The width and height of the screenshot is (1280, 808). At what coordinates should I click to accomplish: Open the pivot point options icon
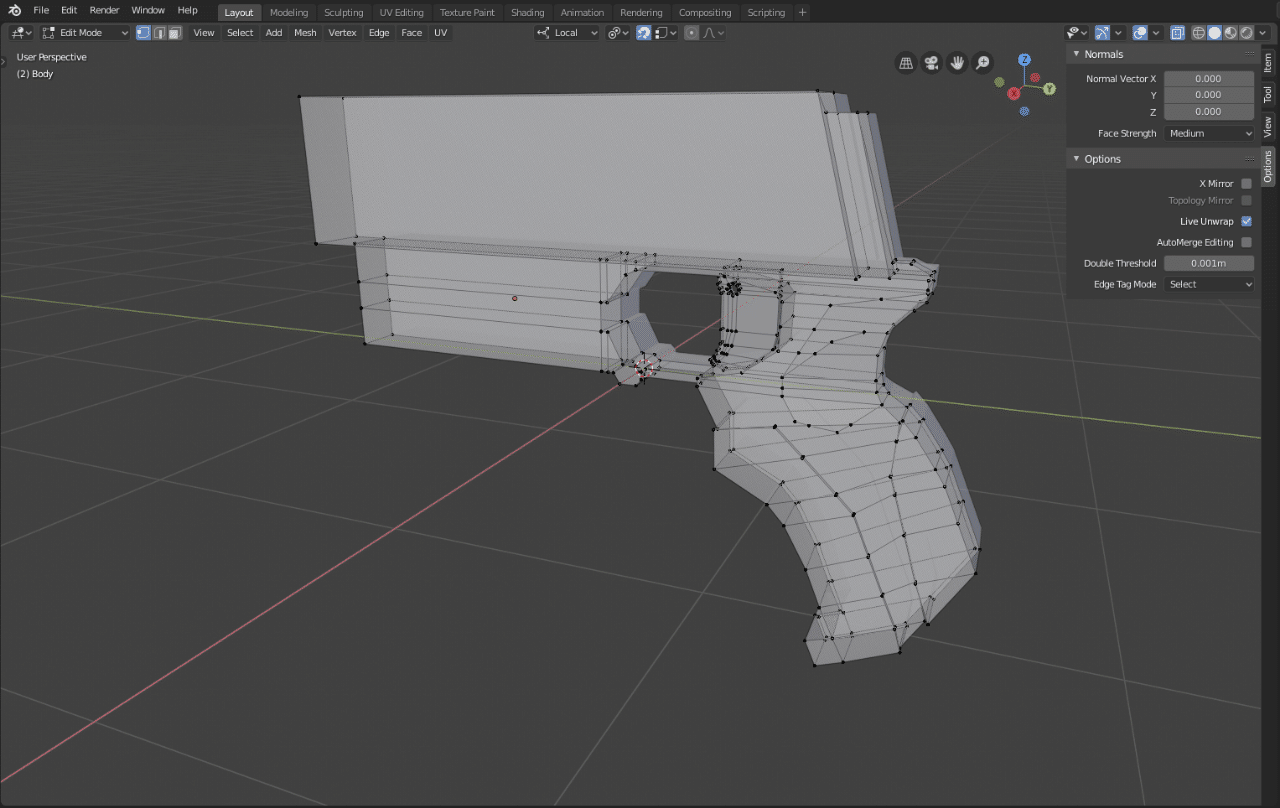(618, 33)
